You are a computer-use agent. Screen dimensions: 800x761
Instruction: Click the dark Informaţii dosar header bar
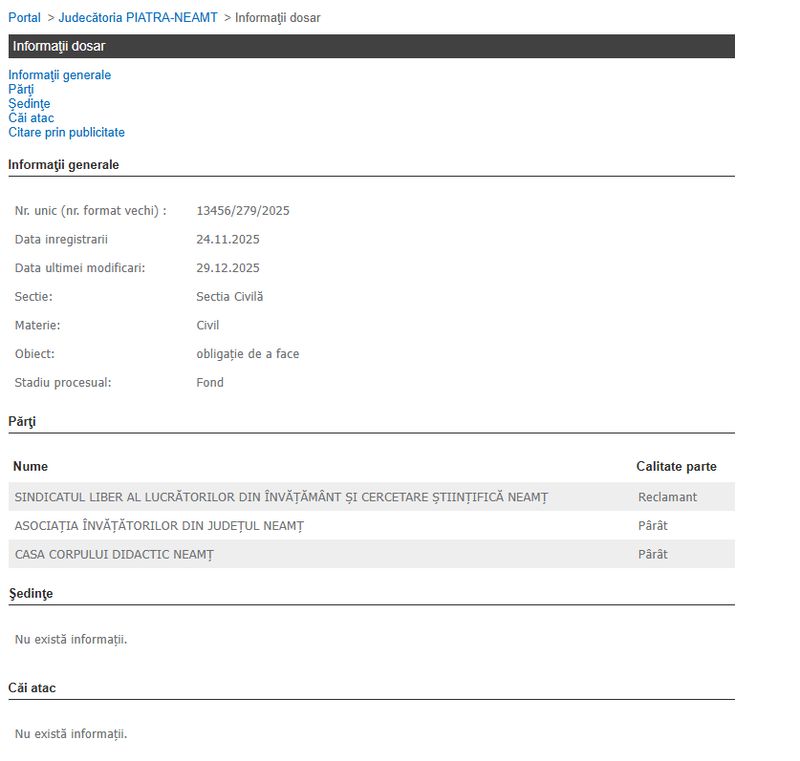point(371,46)
